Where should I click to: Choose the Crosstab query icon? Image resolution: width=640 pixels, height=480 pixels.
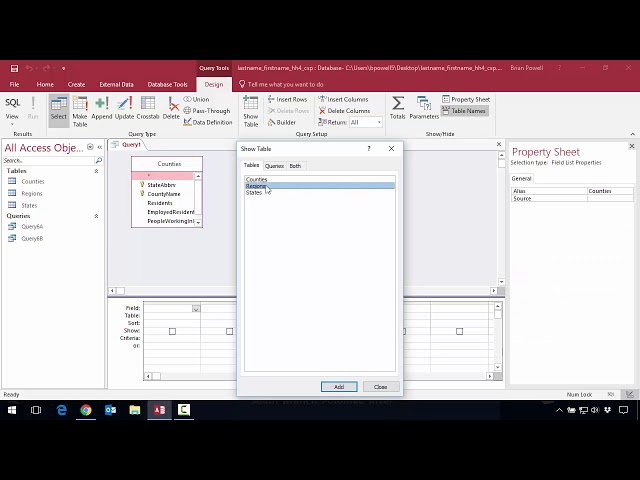[148, 108]
